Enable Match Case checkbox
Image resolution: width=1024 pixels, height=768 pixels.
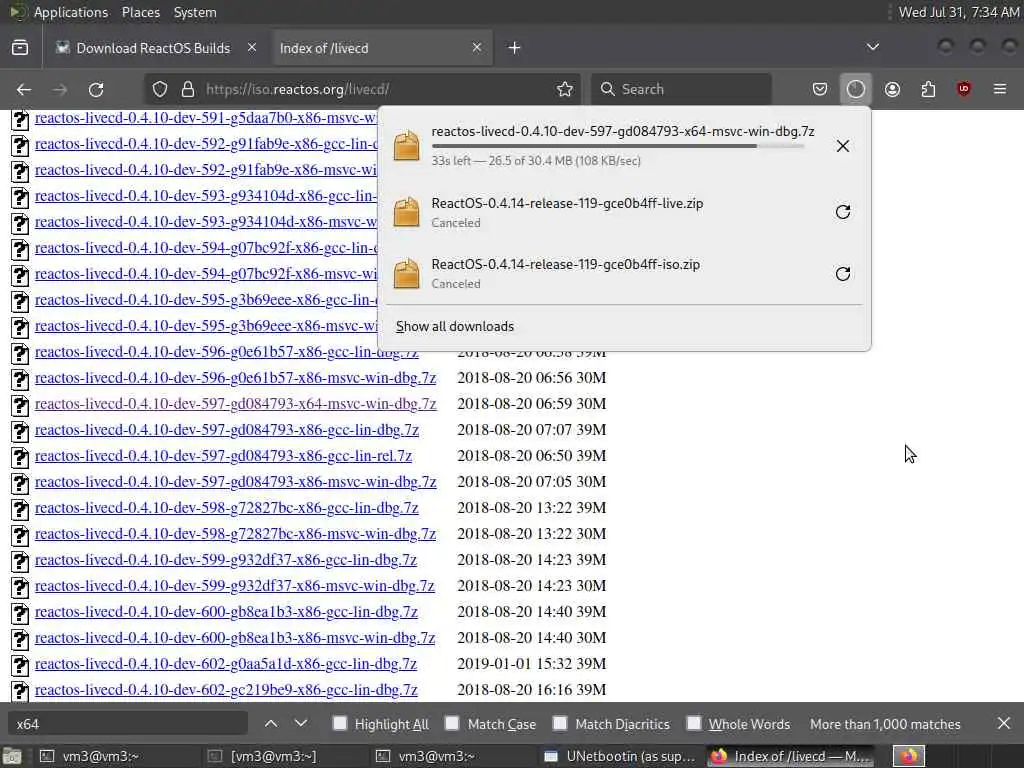tap(452, 723)
